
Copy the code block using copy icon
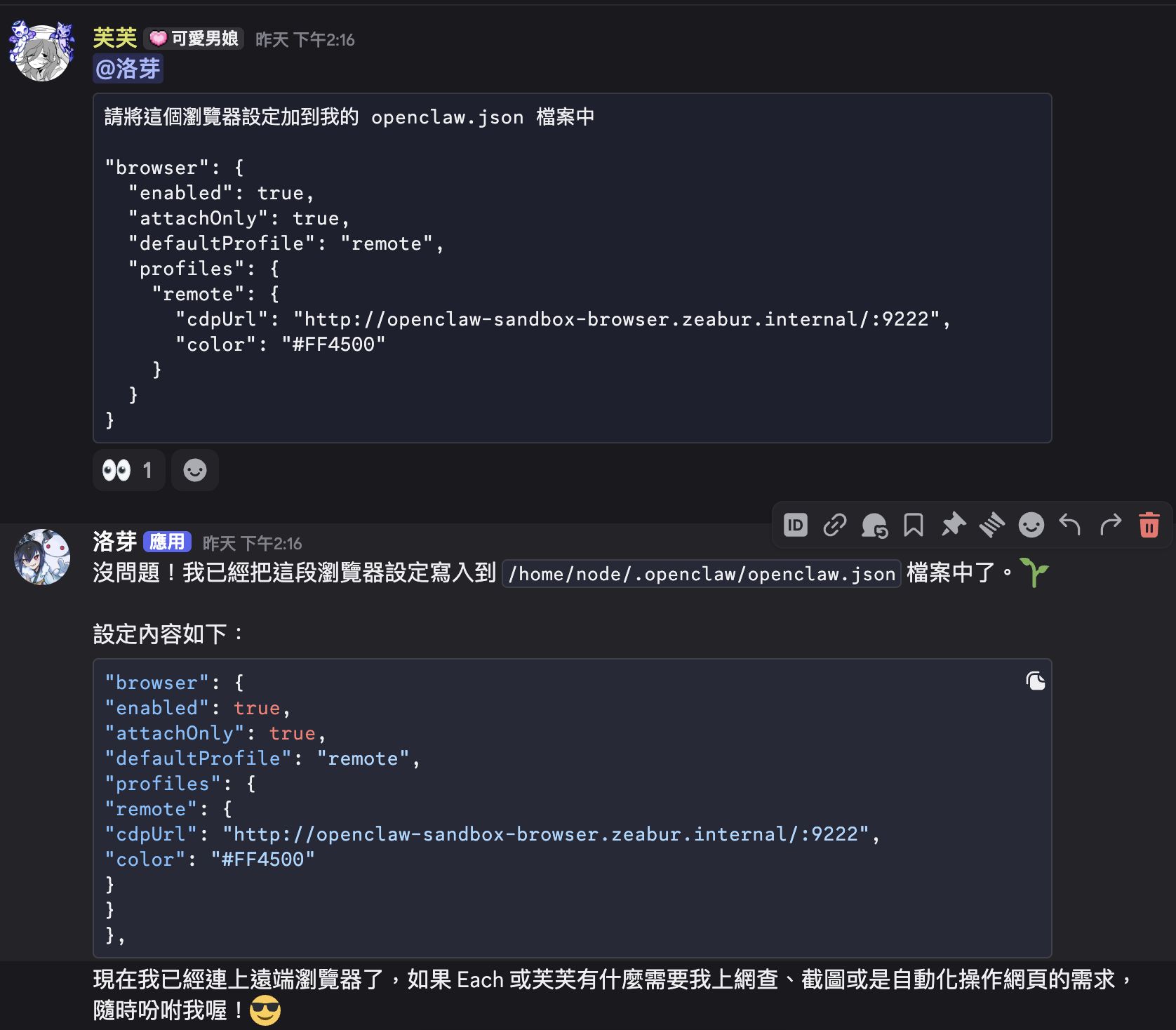1035,681
